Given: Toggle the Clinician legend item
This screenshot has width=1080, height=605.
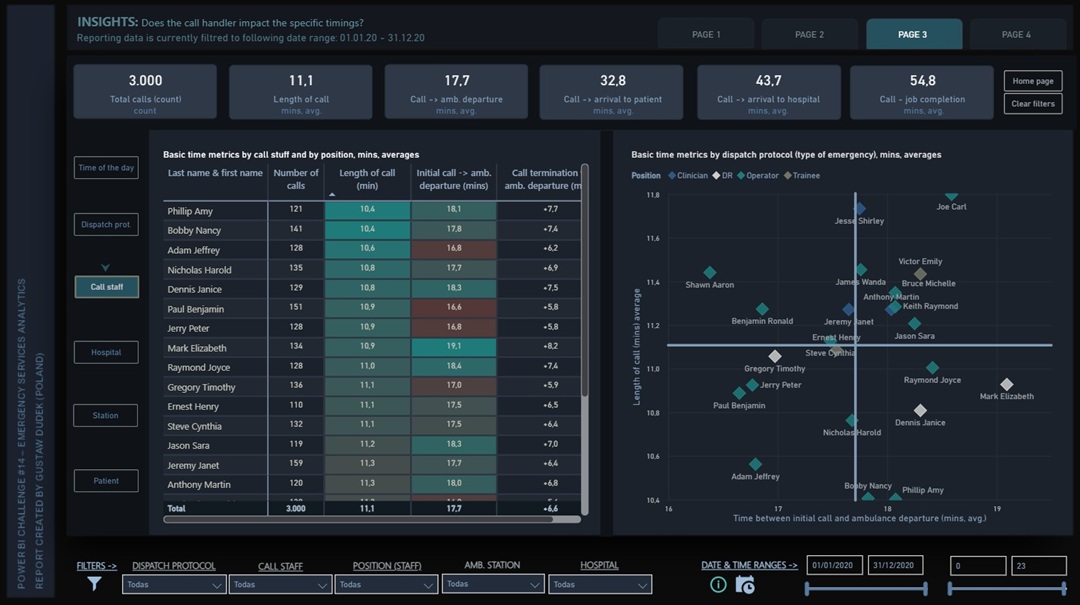Looking at the screenshot, I should (686, 176).
